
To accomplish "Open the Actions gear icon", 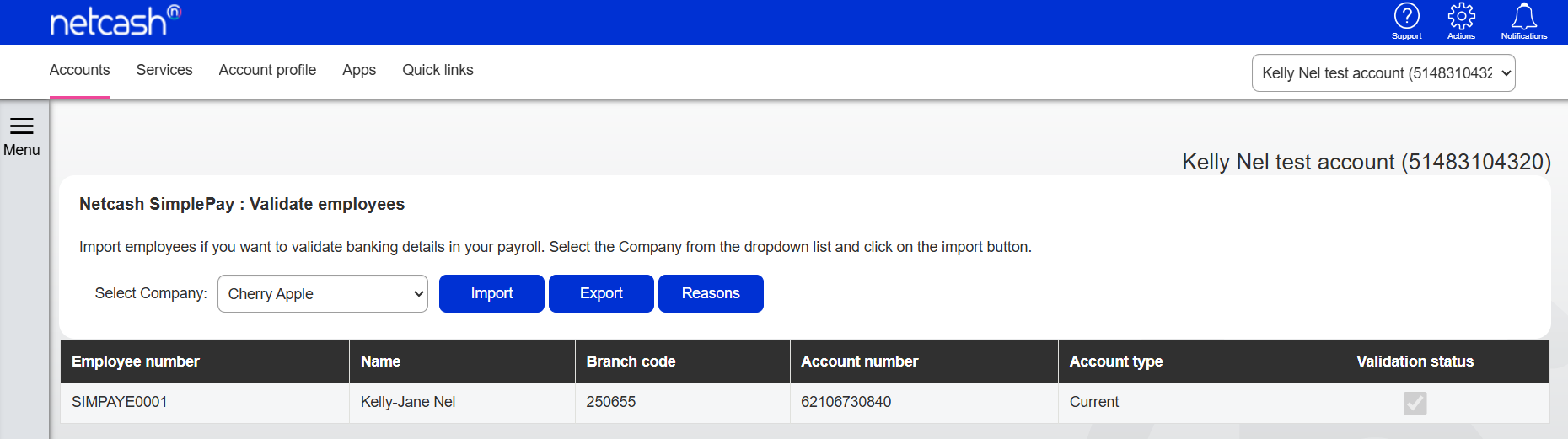I will pos(1461,21).
